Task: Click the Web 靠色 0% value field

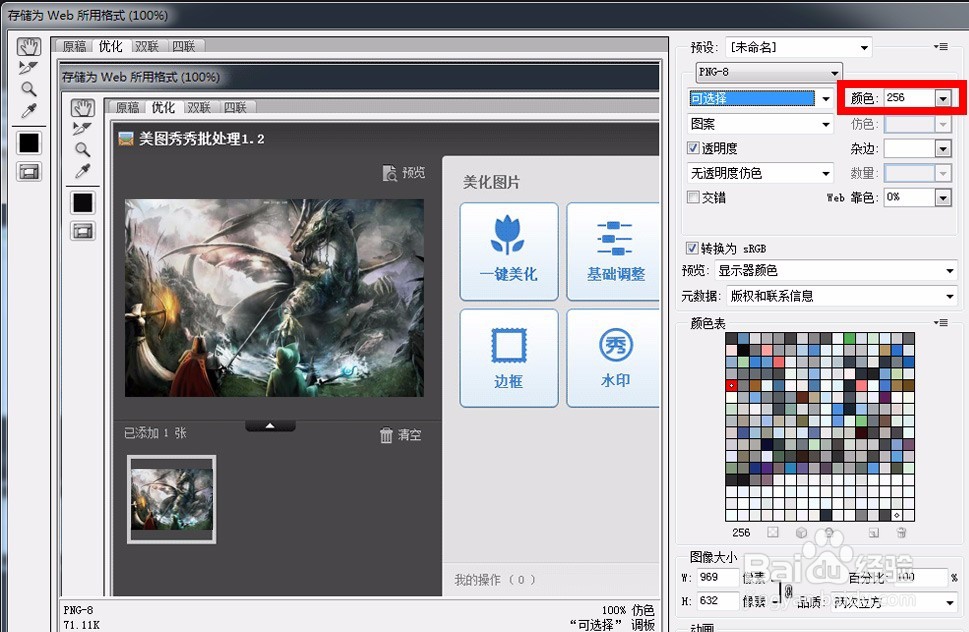Action: [909, 198]
